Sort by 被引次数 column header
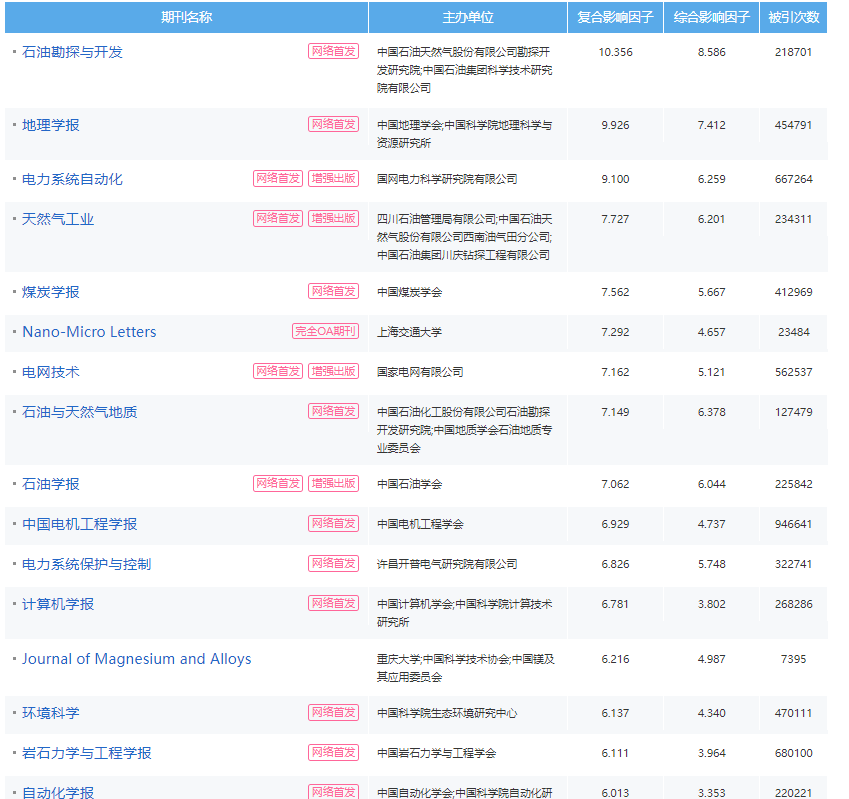This screenshot has height=799, width=849. (x=793, y=17)
